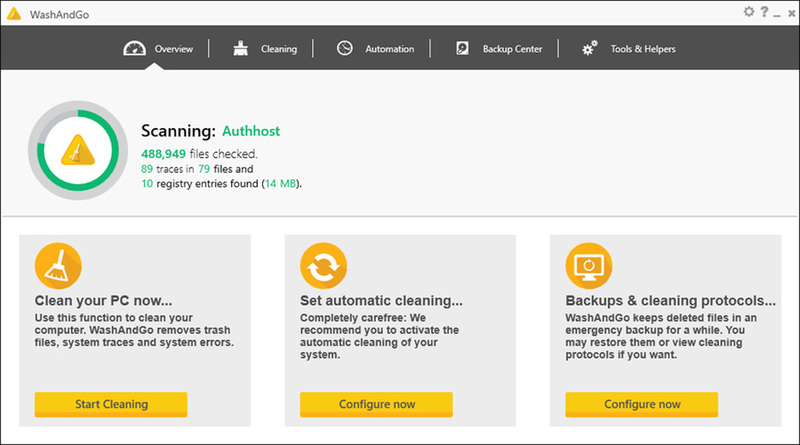Viewport: 800px width, 445px height.
Task: Open help with the question mark icon
Action: (764, 12)
